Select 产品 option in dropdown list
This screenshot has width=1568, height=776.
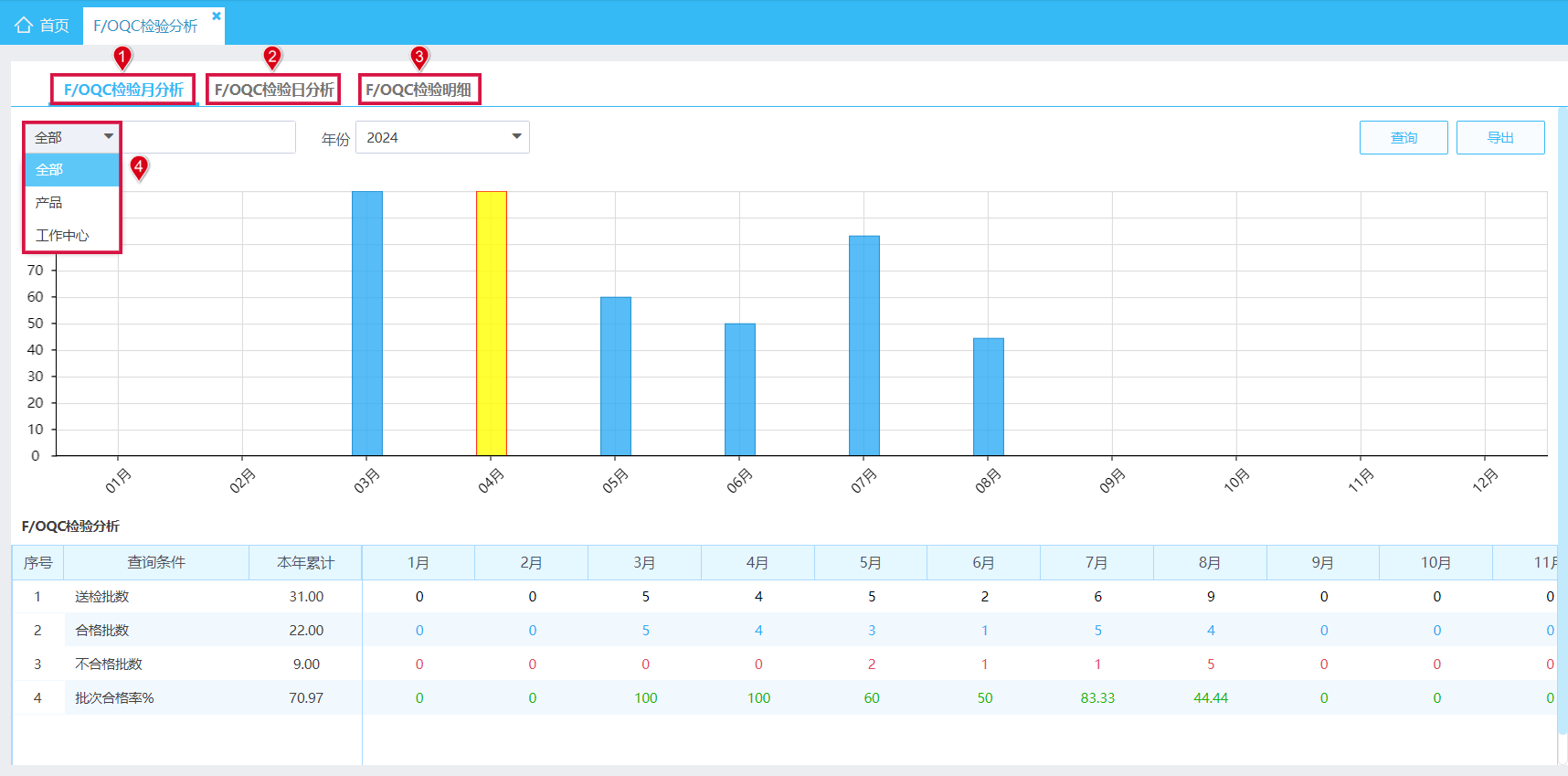click(72, 203)
